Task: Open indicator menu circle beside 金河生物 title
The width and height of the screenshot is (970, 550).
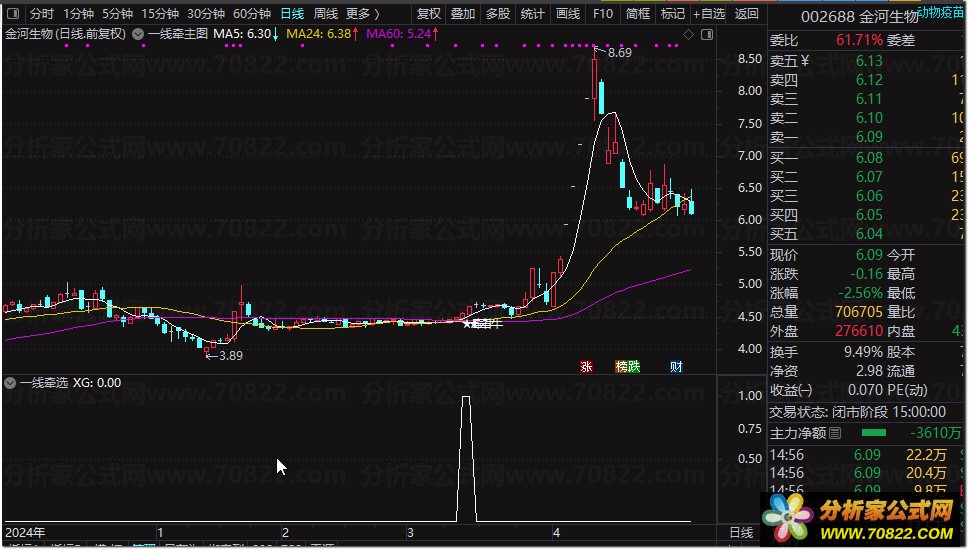Action: coord(138,34)
